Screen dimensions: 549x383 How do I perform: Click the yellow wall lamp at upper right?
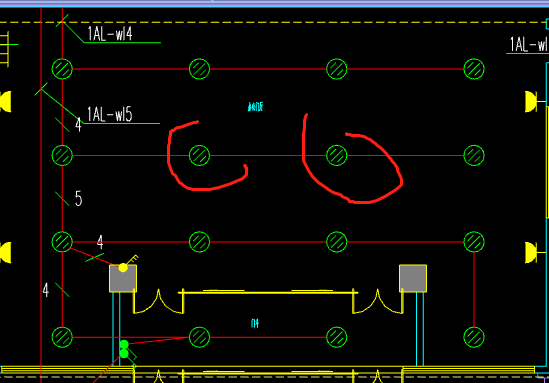(x=531, y=102)
